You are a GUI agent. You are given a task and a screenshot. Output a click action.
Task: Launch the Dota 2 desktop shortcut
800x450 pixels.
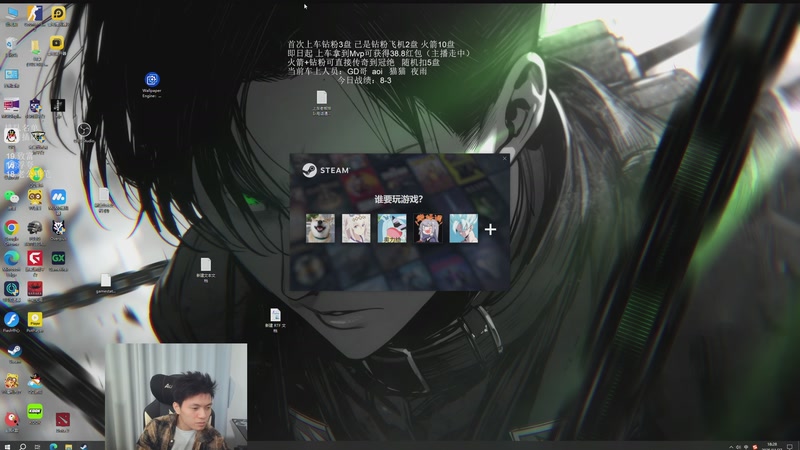(62, 422)
